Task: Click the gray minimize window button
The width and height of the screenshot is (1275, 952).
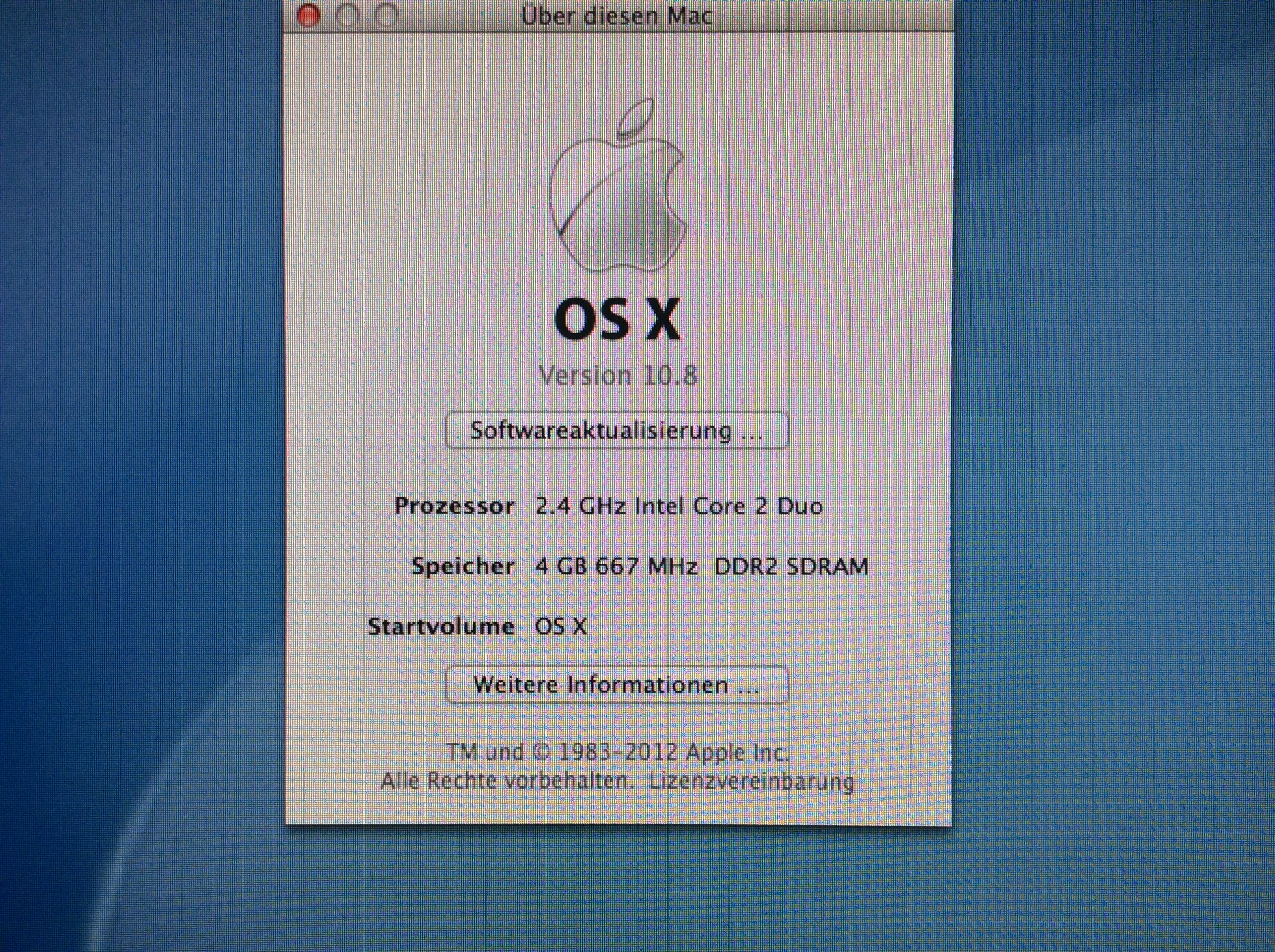Action: [348, 16]
